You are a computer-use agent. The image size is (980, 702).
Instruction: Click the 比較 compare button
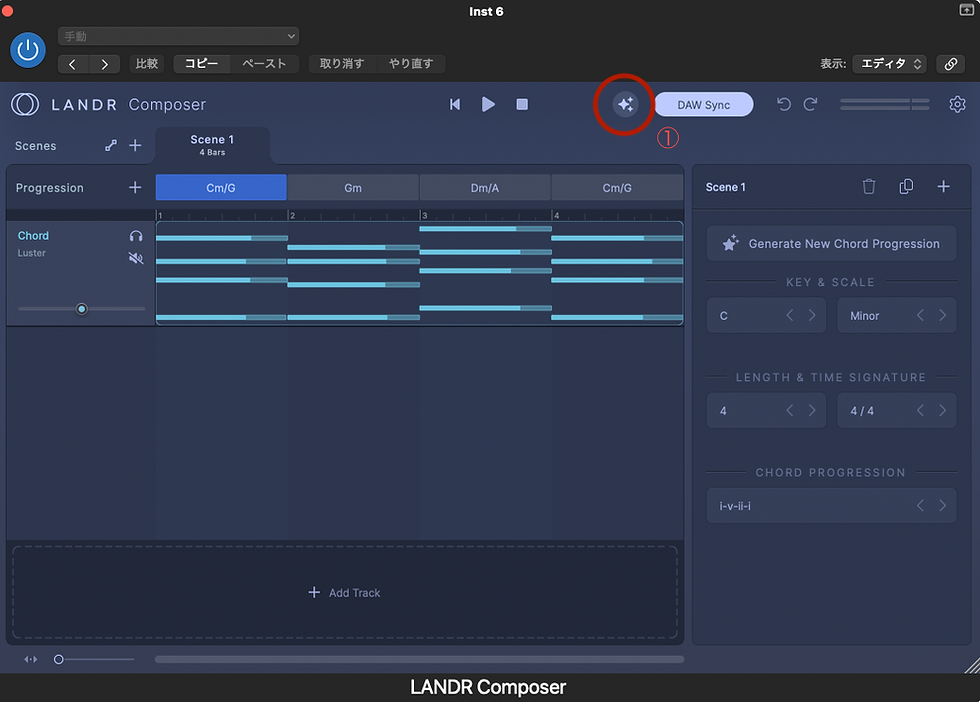pyautogui.click(x=147, y=64)
